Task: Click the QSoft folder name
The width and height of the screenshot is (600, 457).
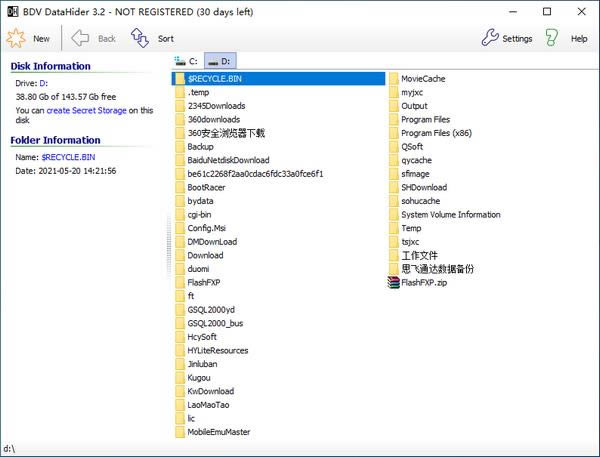Action: (x=412, y=147)
